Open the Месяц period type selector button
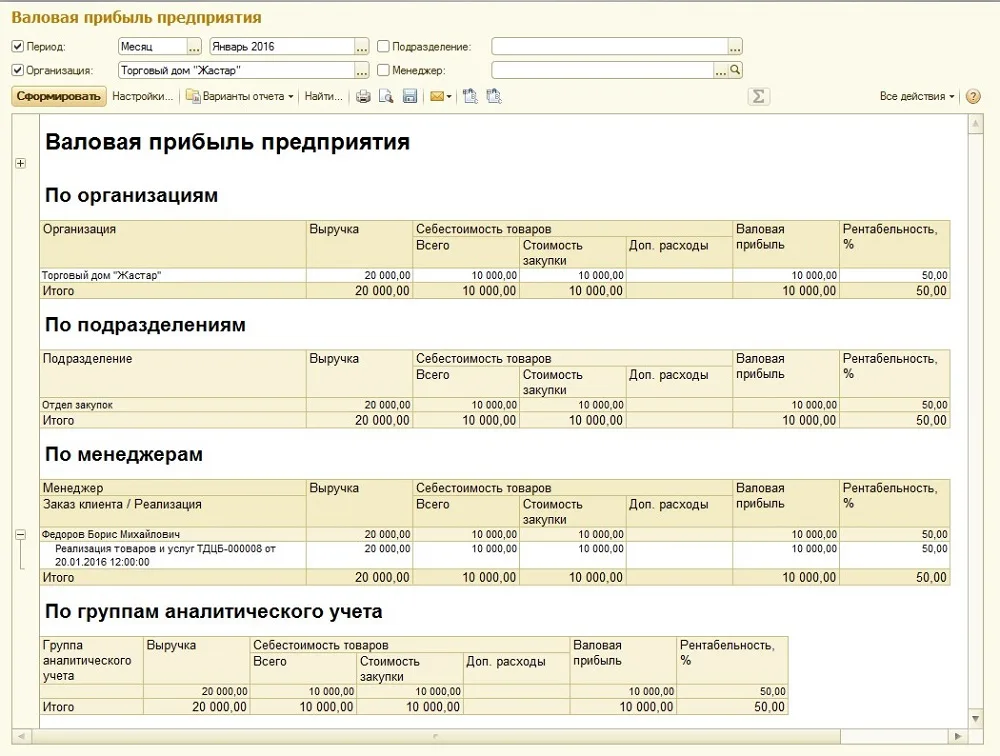Viewport: 1000px width, 756px height. tap(194, 47)
